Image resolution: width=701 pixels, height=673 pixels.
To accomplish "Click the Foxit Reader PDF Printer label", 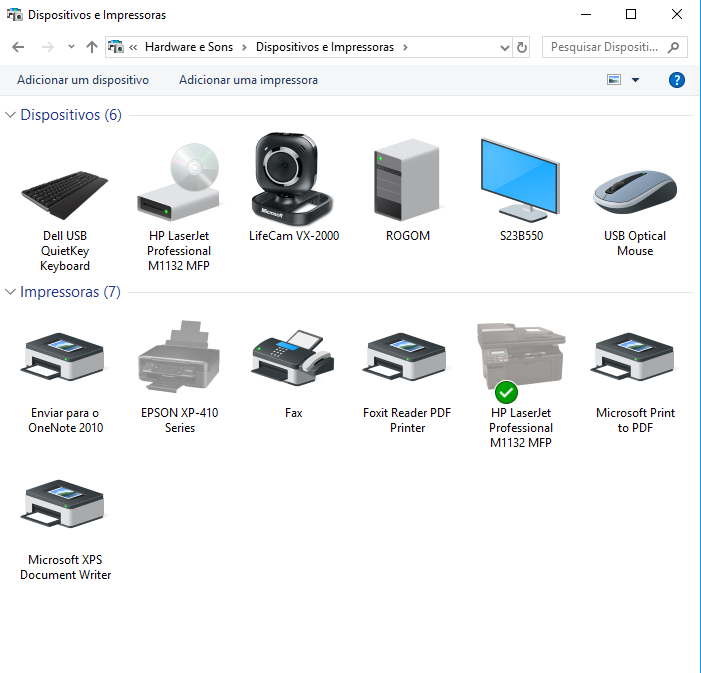I will coord(407,420).
